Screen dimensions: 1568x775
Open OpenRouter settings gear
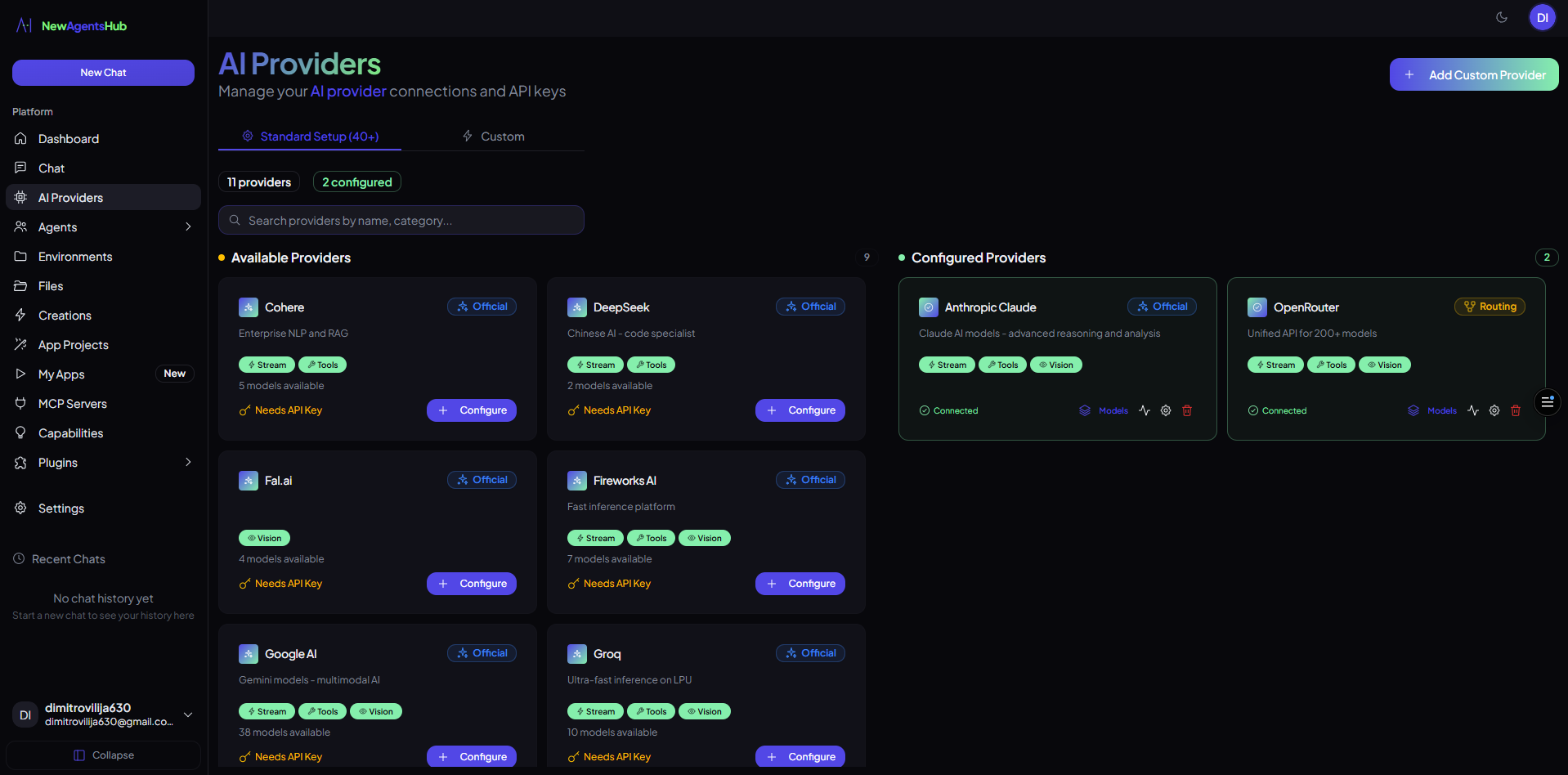[1494, 410]
